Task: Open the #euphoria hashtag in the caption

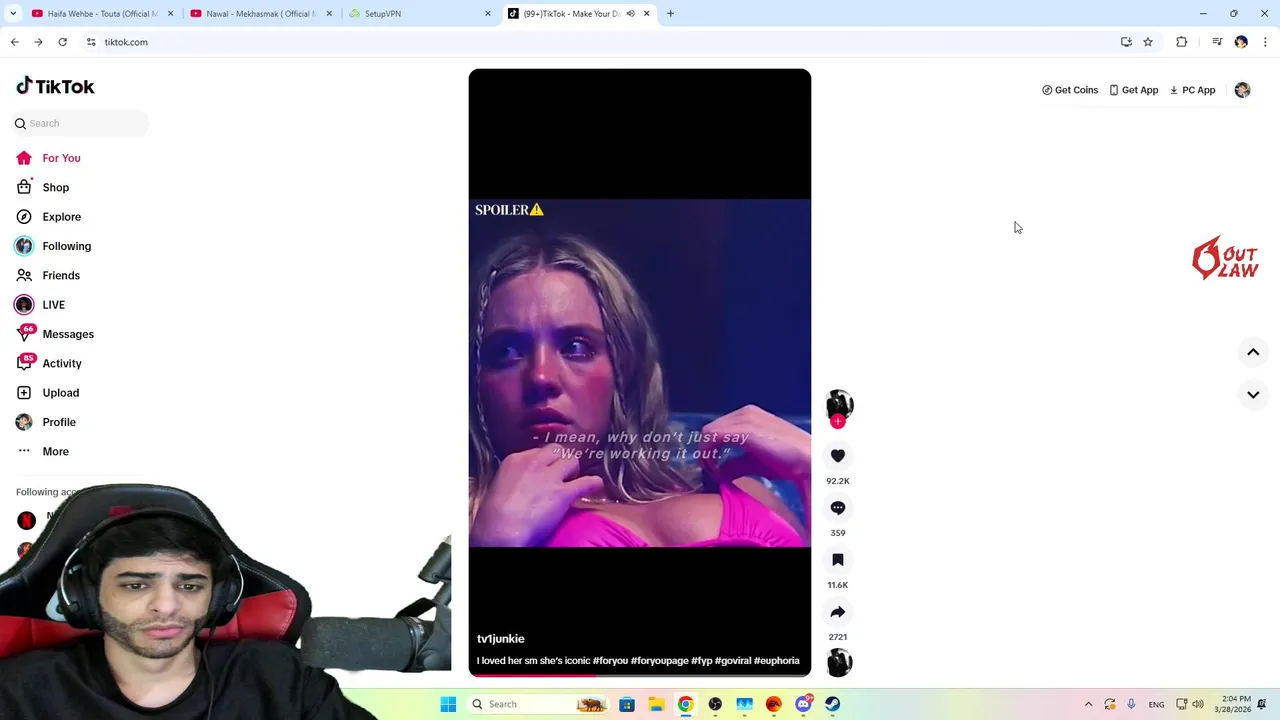Action: 777,661
